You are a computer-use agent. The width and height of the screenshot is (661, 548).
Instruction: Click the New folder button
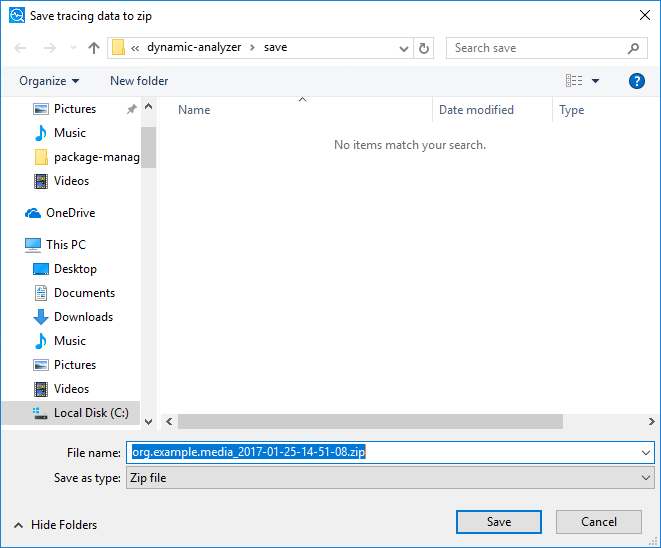[x=139, y=81]
